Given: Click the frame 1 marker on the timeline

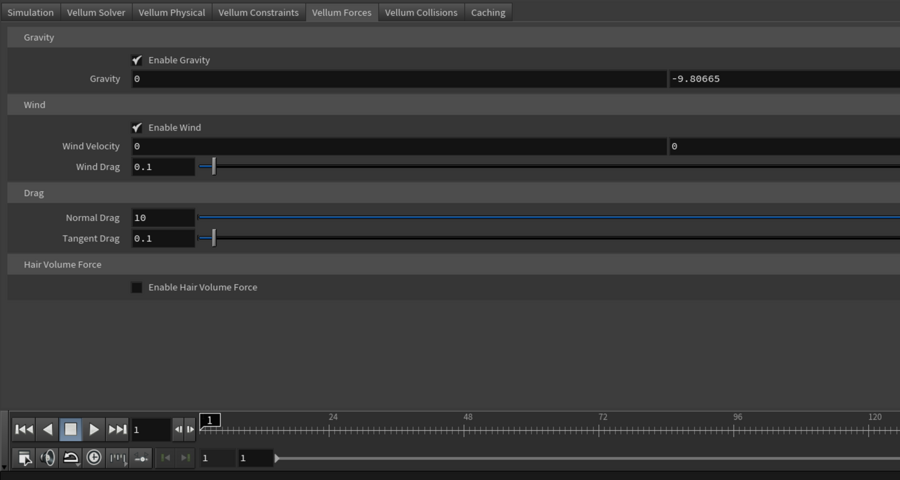Looking at the screenshot, I should (x=210, y=420).
